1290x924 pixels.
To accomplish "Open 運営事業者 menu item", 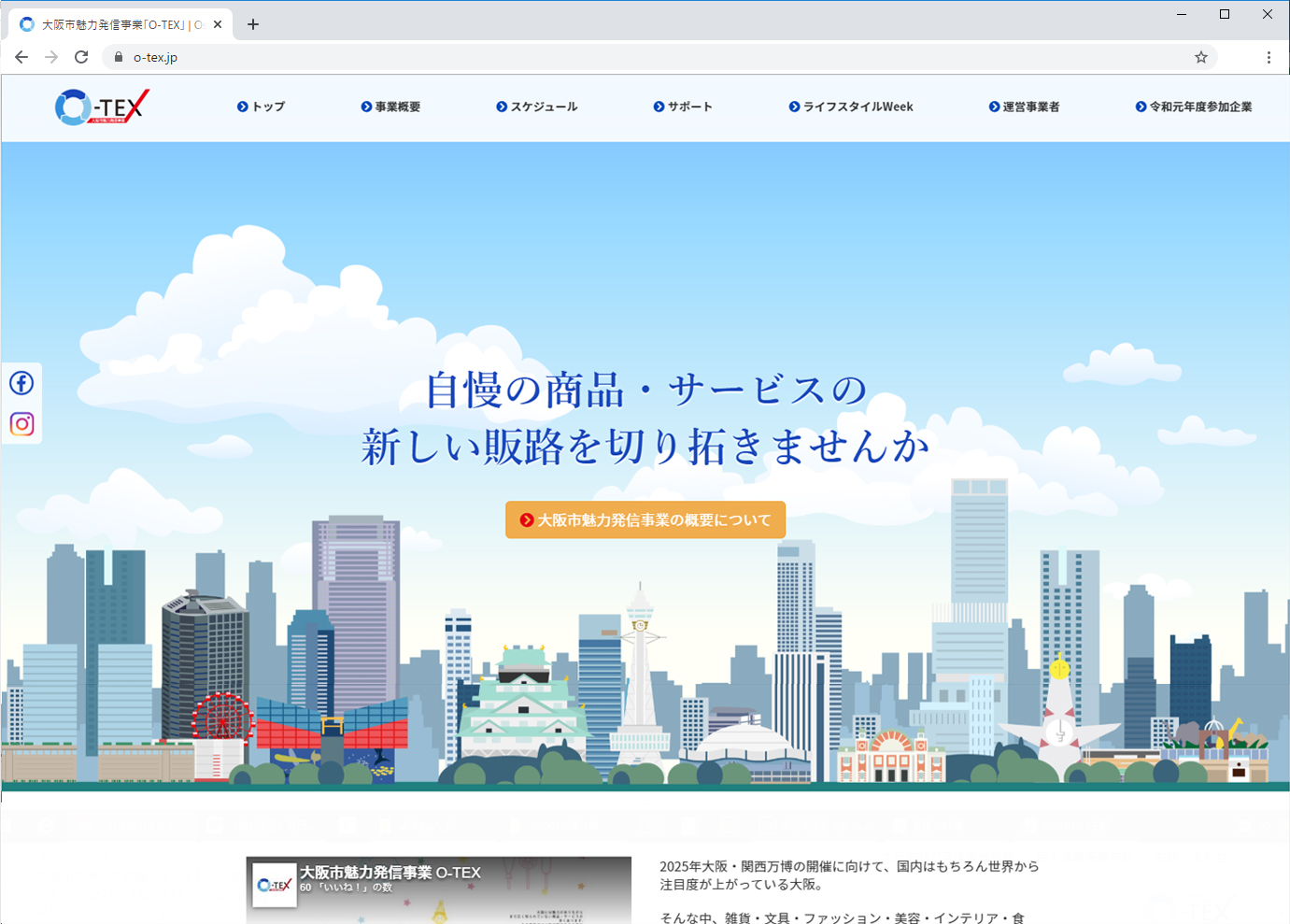I will (1025, 107).
